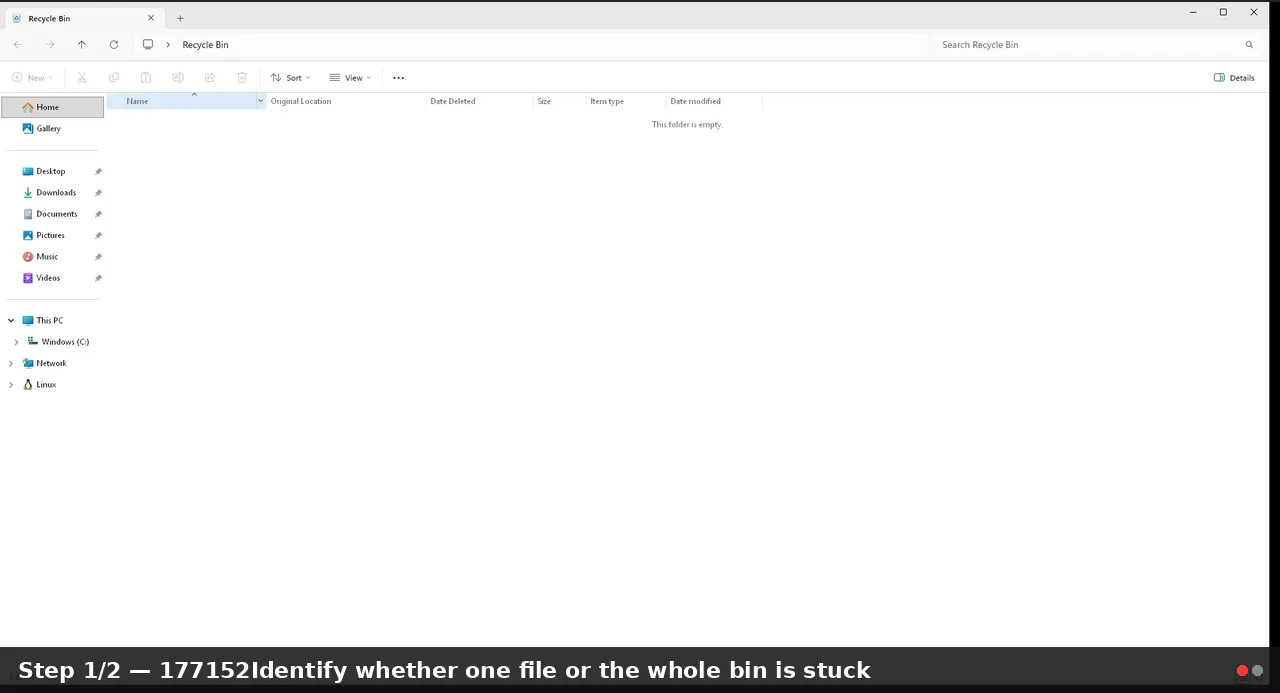Select the search magnifier icon
The height and width of the screenshot is (693, 1280).
[1249, 45]
